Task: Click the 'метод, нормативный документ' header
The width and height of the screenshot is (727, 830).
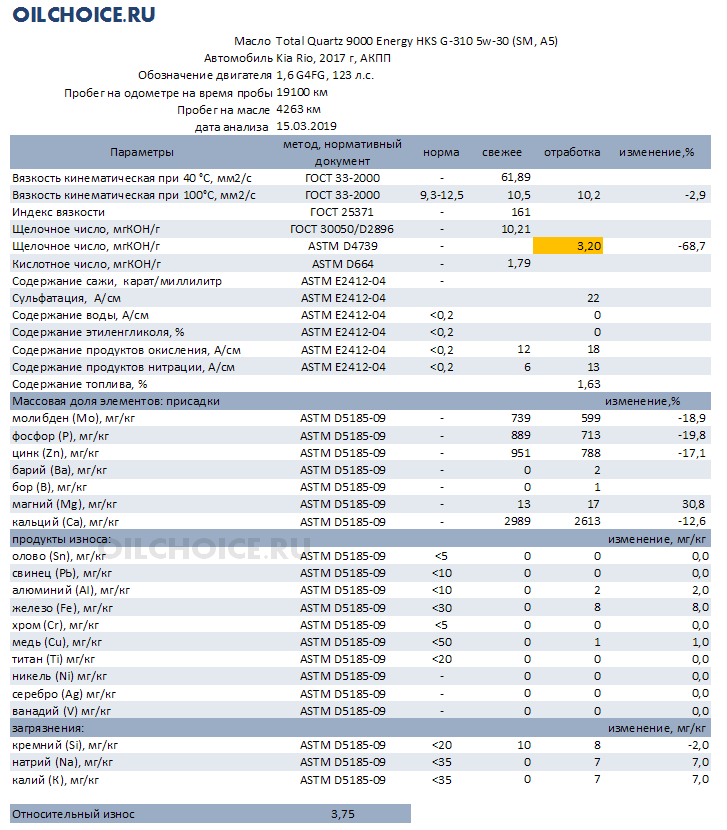Action: [342, 152]
